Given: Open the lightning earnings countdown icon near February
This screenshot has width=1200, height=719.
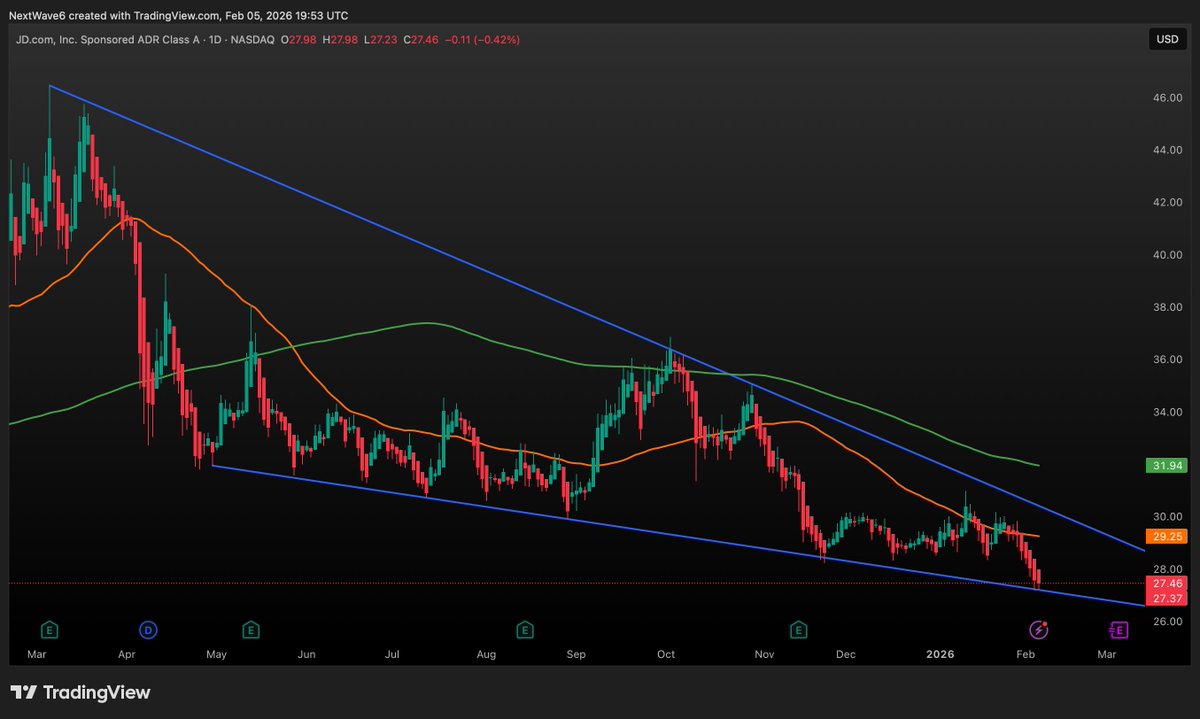Looking at the screenshot, I should click(1038, 630).
